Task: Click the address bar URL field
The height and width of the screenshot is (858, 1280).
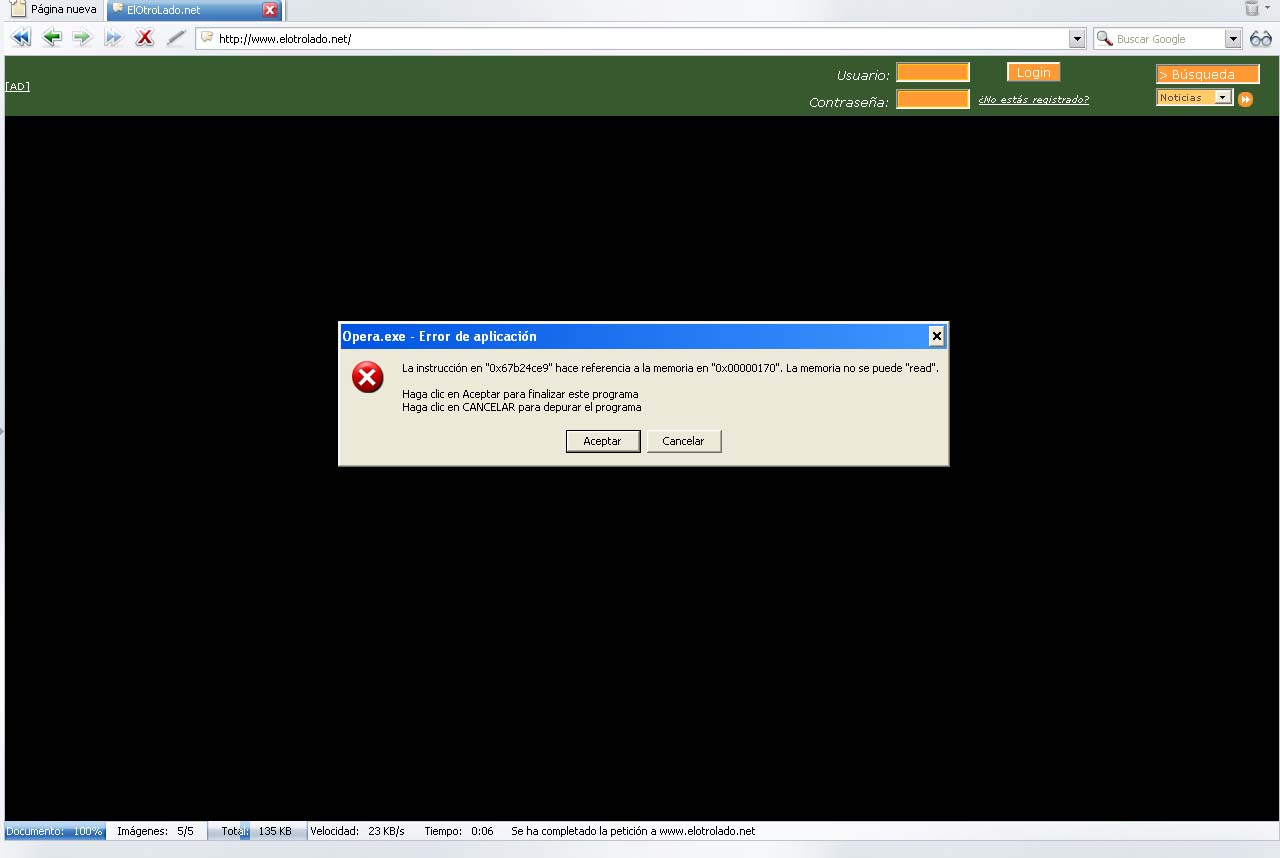Action: [641, 39]
